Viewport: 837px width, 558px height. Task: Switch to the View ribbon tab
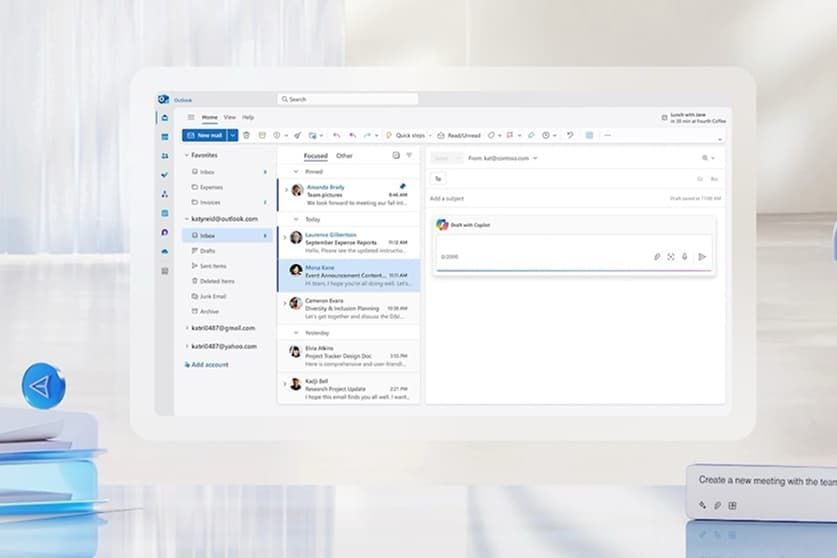(230, 117)
